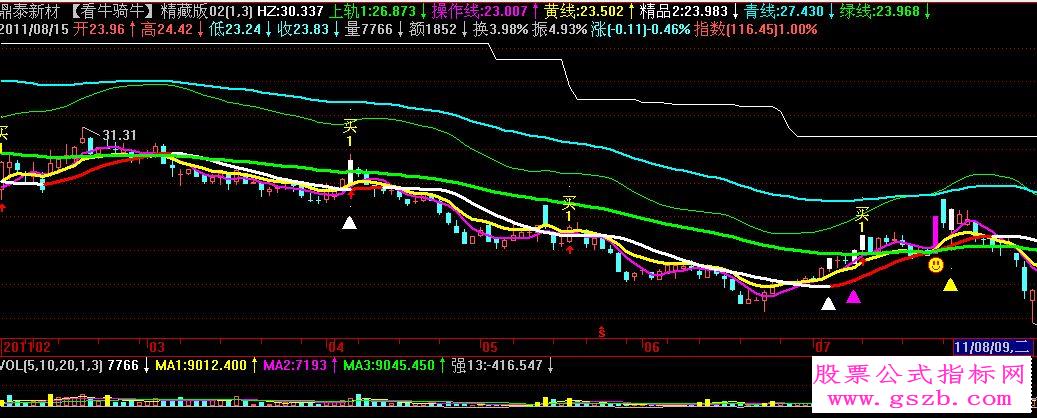This screenshot has width=1037, height=418.
Task: Click the VOL(5,10,20,1,3) indicator title
Action: pos(52,365)
